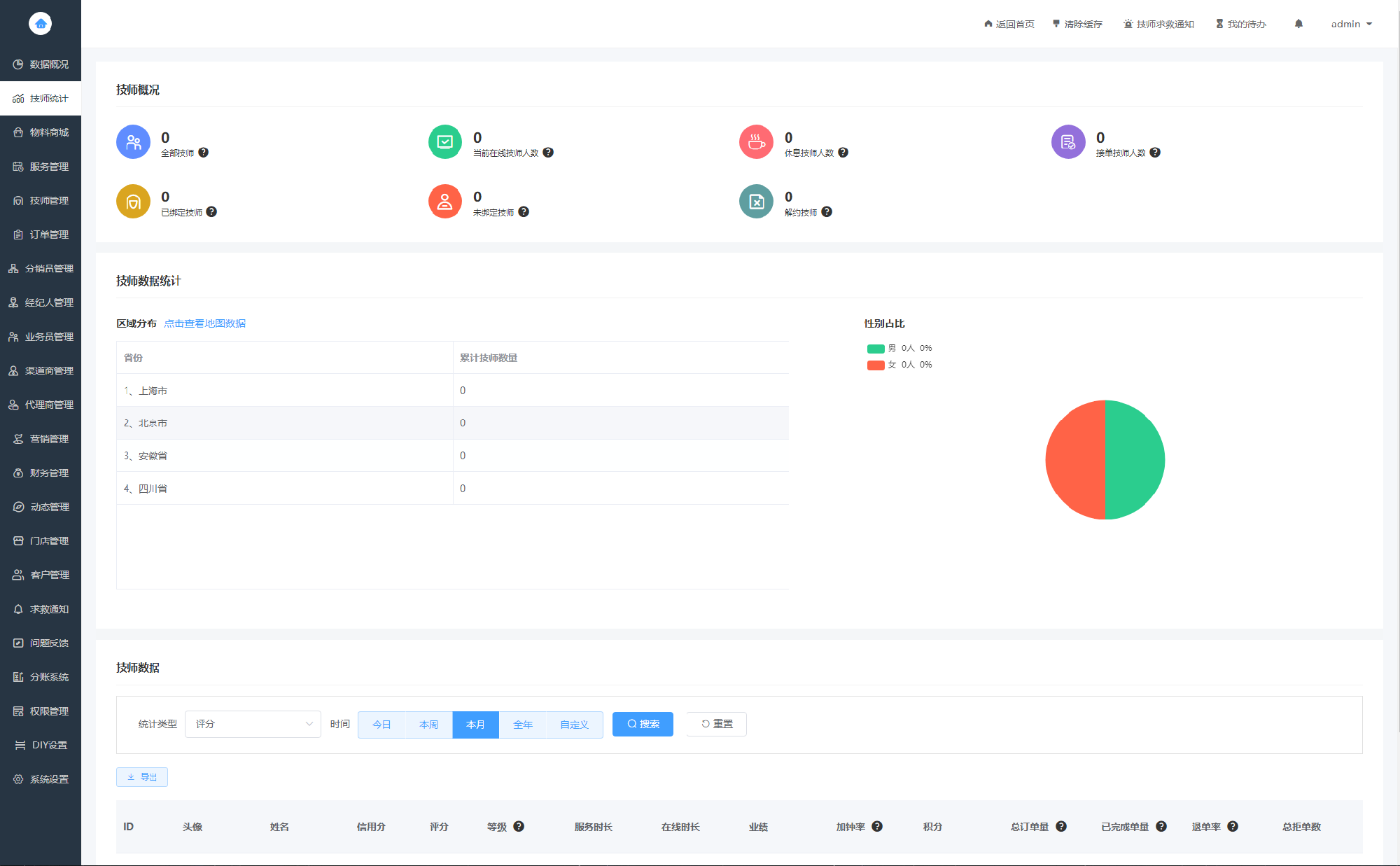Click 点击查看地图数据 link

pyautogui.click(x=204, y=323)
